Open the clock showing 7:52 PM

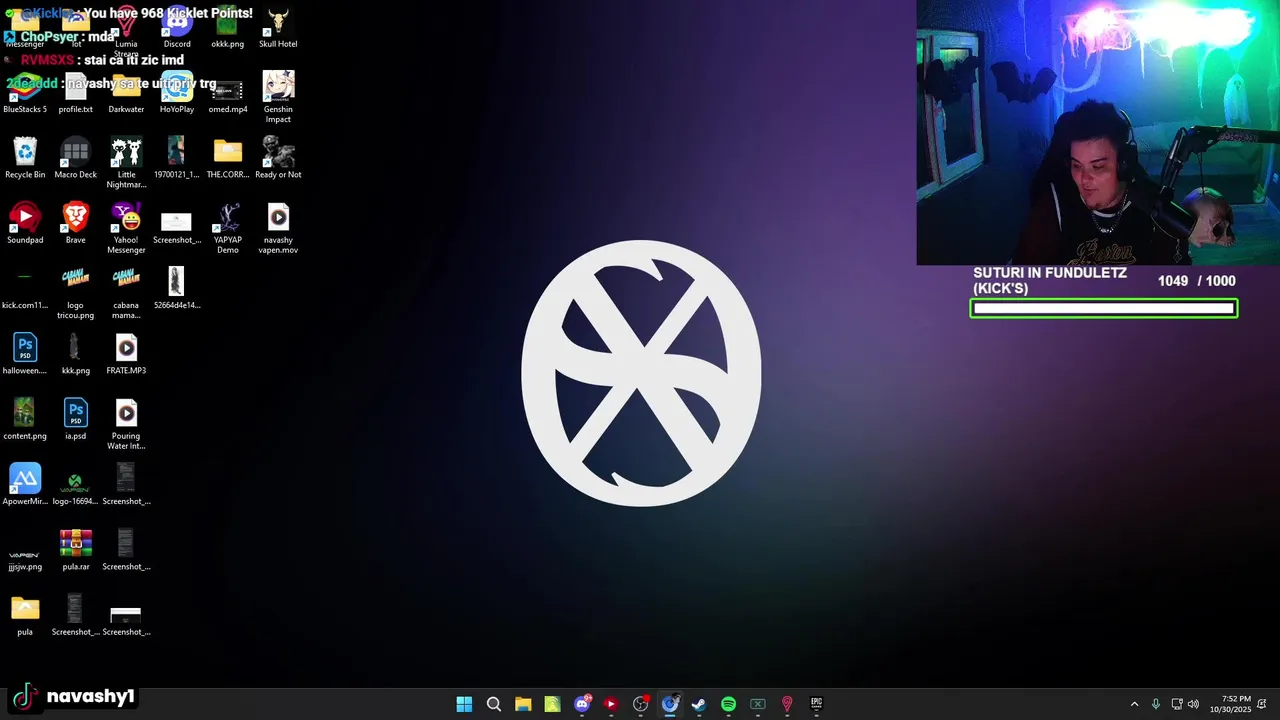click(x=1230, y=704)
